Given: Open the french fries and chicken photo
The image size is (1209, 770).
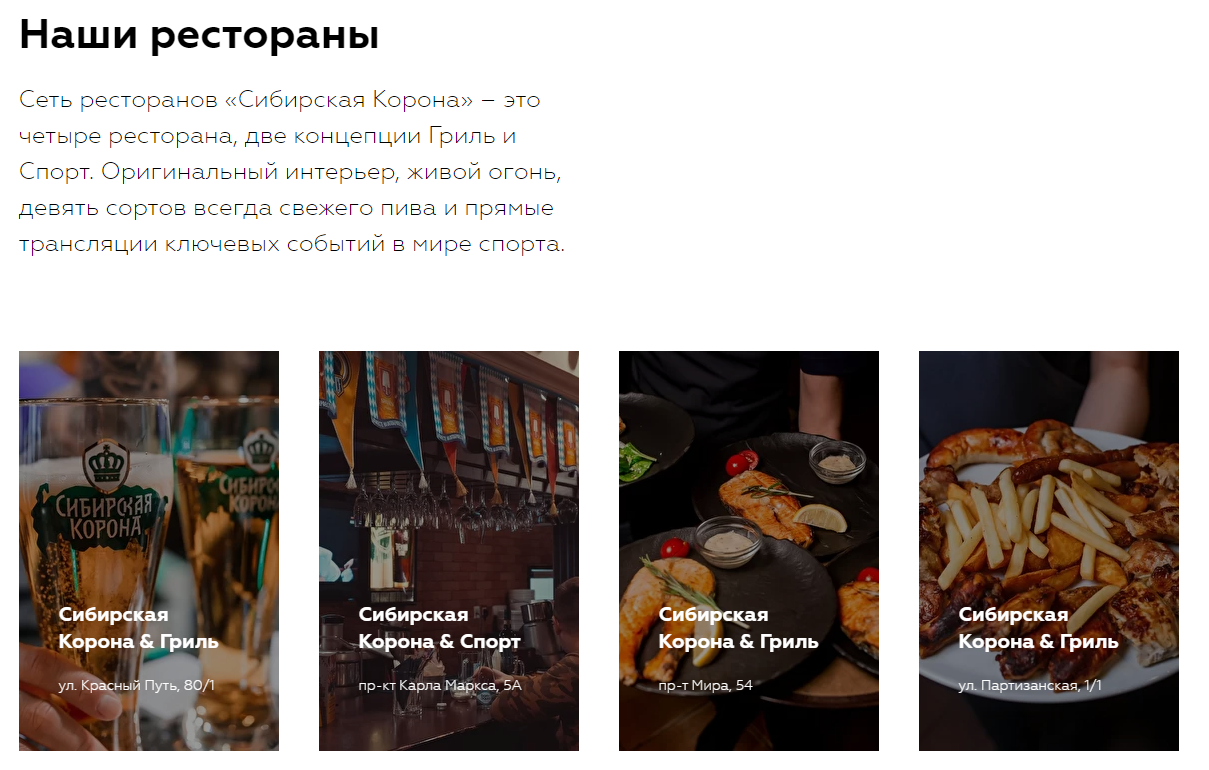Looking at the screenshot, I should (1049, 550).
